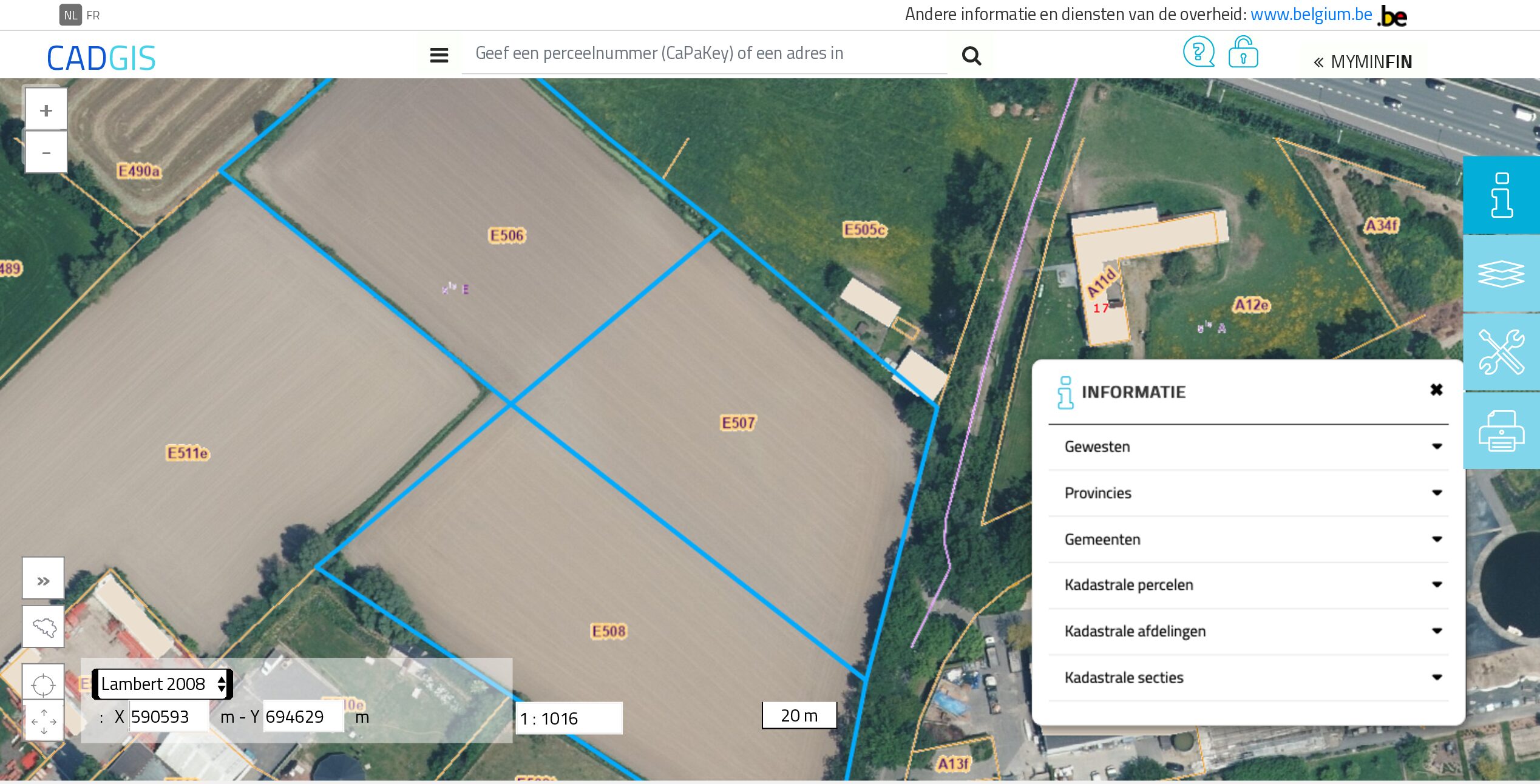Open the hamburger menu
The width and height of the screenshot is (1540, 784).
tap(439, 56)
